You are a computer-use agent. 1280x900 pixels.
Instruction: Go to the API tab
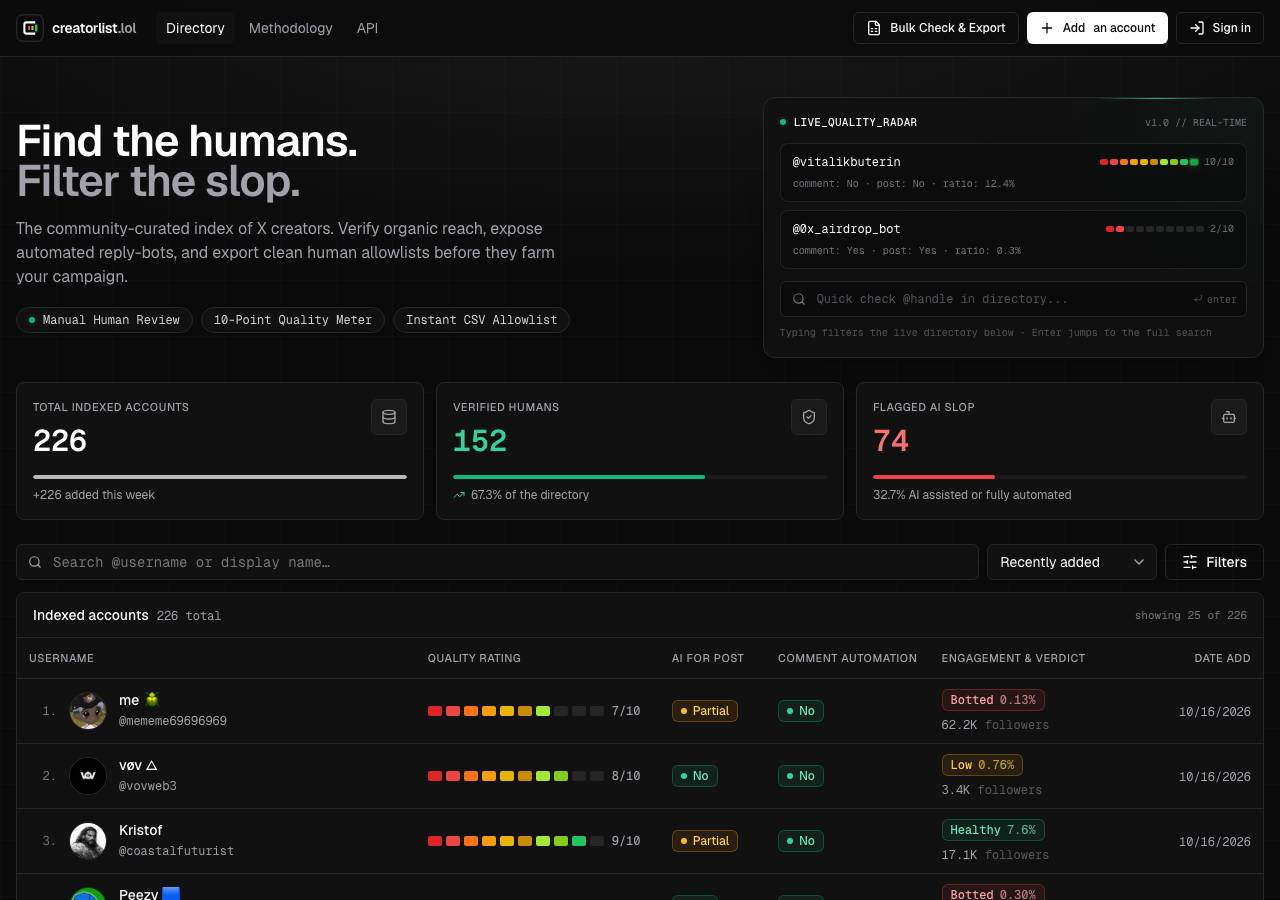tap(367, 28)
